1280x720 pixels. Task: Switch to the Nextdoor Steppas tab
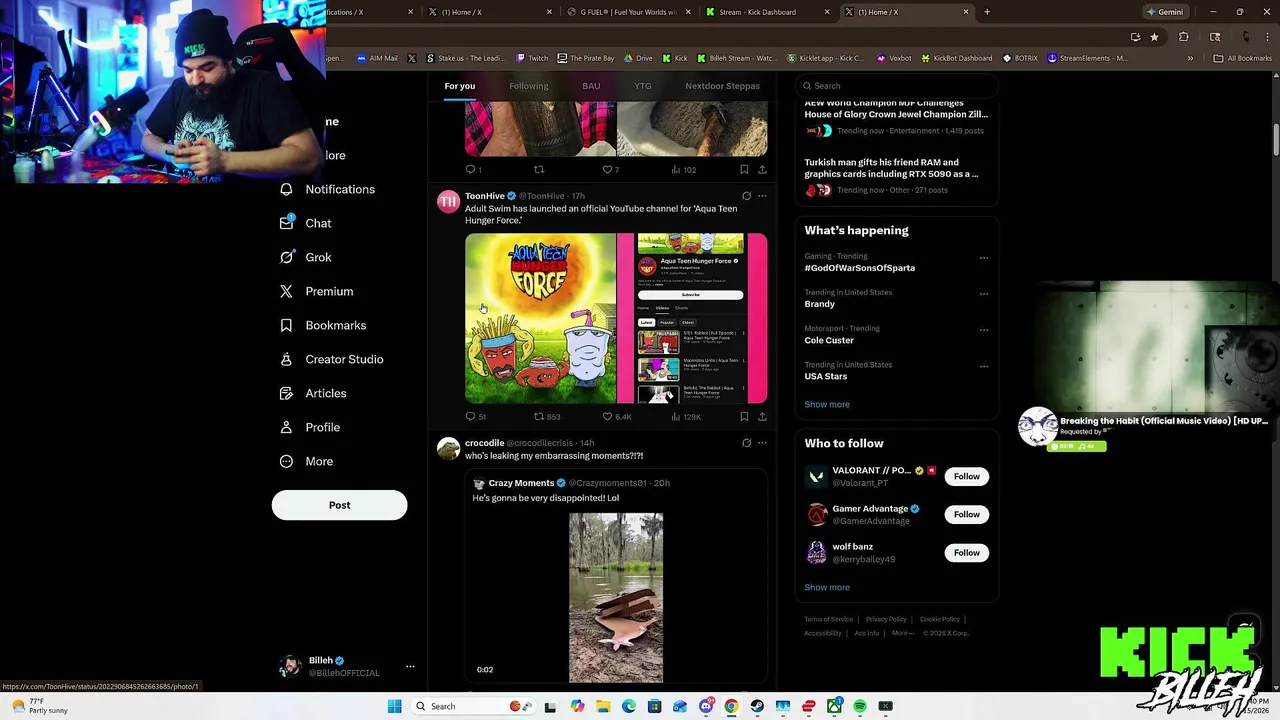[x=723, y=86]
